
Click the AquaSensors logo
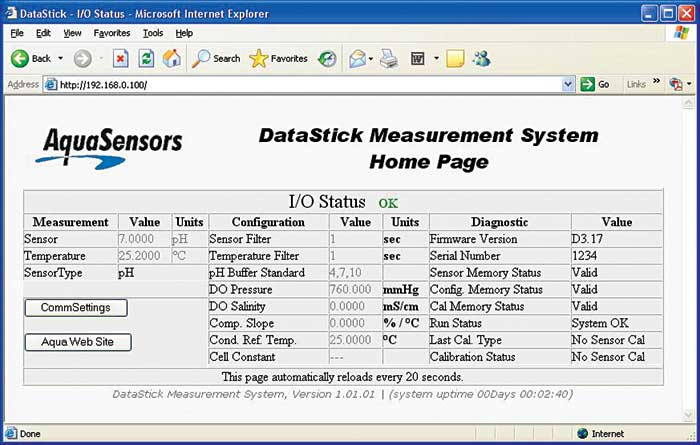[111, 146]
